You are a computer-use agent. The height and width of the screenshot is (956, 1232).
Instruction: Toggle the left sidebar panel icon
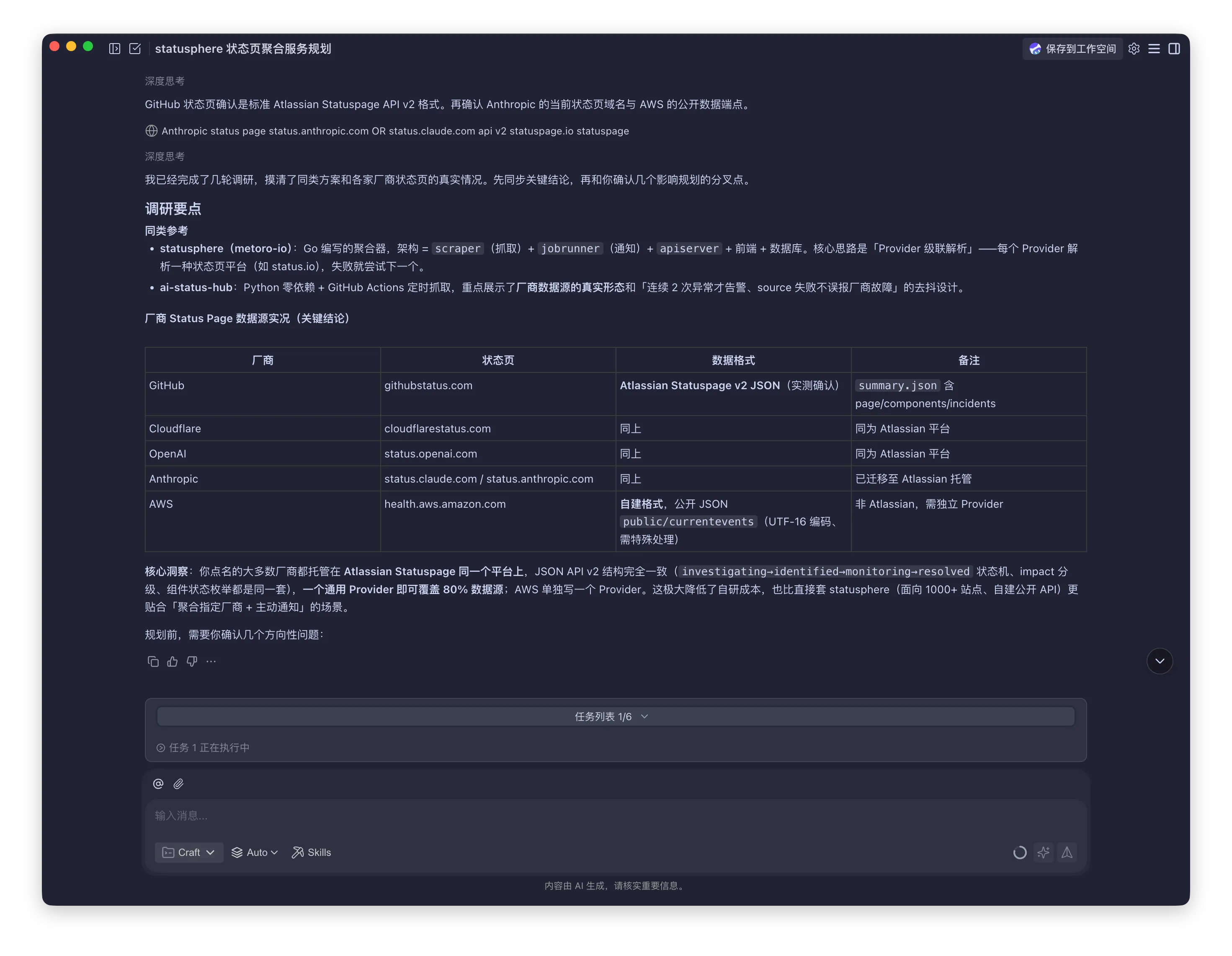pyautogui.click(x=114, y=49)
